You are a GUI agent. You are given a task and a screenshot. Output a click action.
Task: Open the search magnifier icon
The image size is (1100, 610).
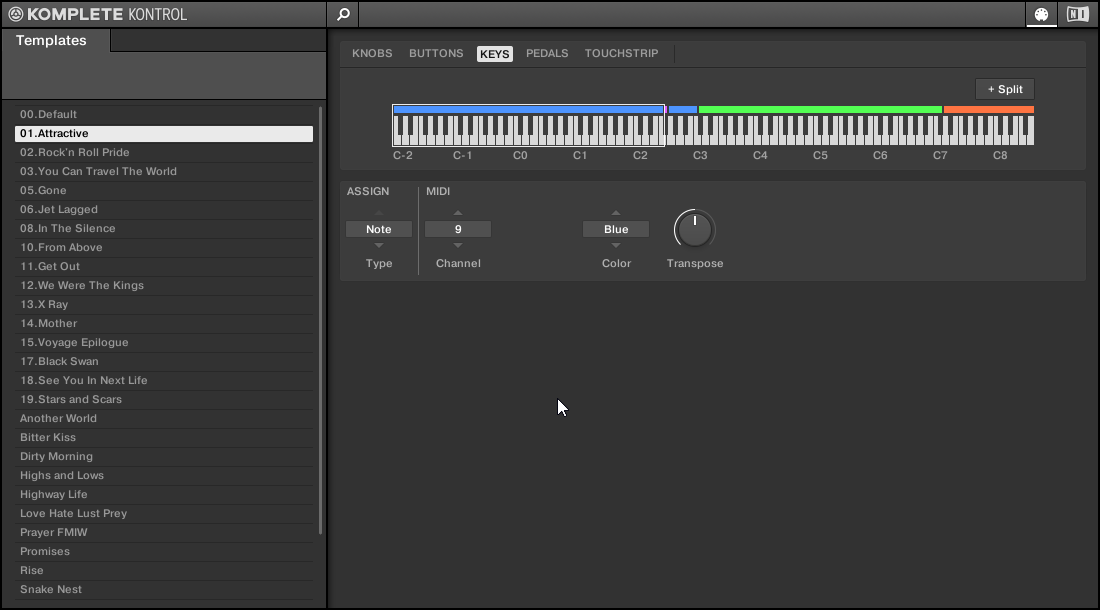(x=343, y=14)
